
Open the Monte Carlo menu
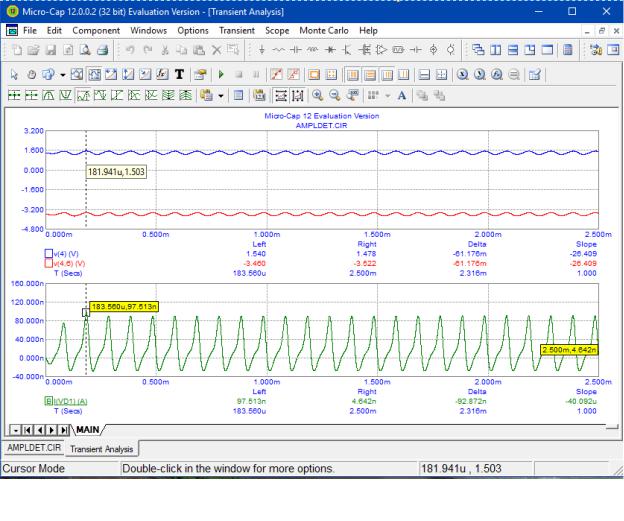pyautogui.click(x=324, y=31)
